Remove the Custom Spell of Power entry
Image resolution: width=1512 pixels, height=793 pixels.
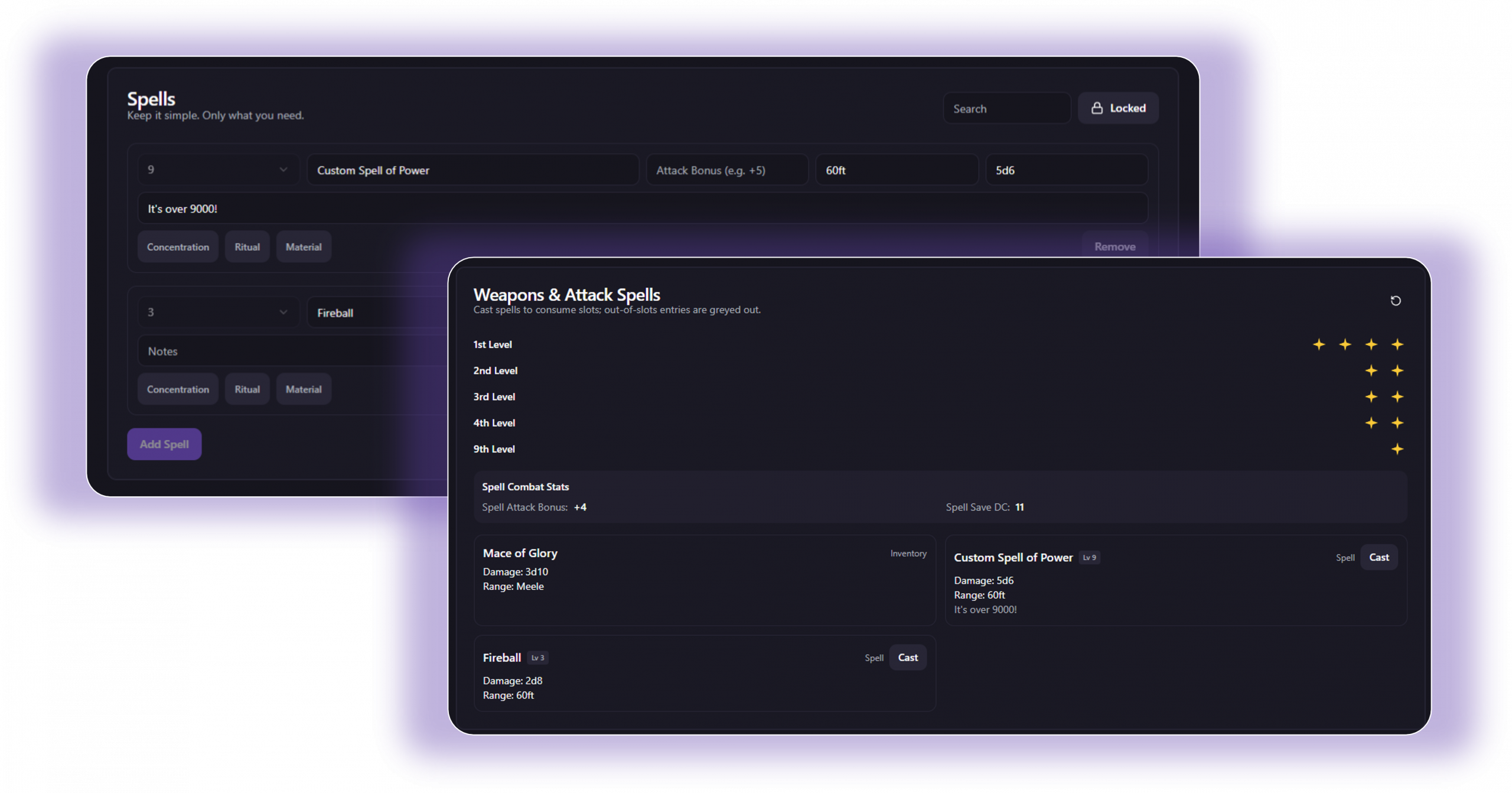point(1115,246)
